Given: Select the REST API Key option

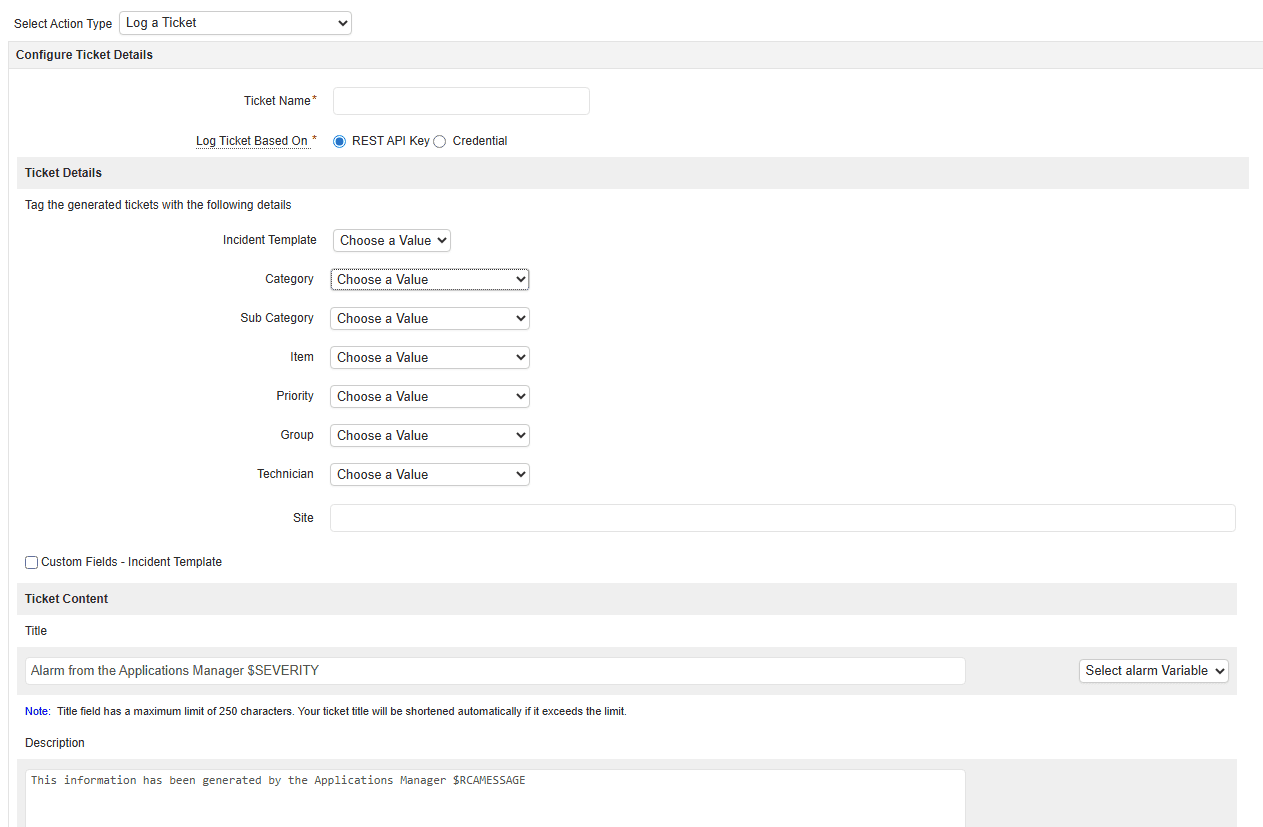Looking at the screenshot, I should coord(339,141).
